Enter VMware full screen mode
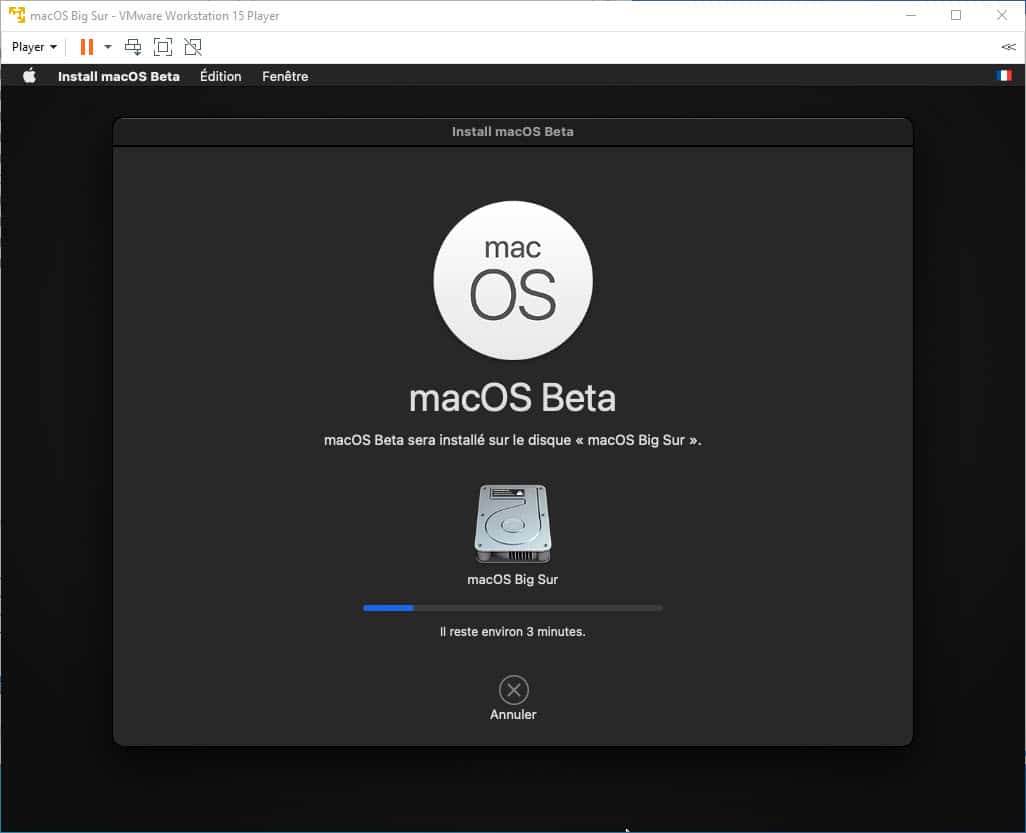 pyautogui.click(x=163, y=47)
